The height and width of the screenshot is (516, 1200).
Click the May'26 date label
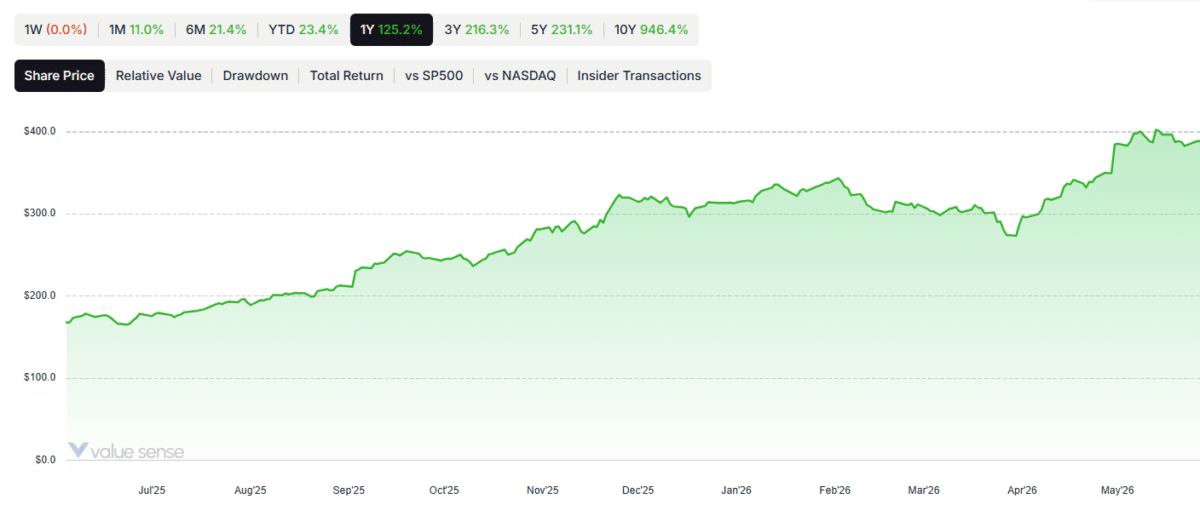coord(1117,490)
